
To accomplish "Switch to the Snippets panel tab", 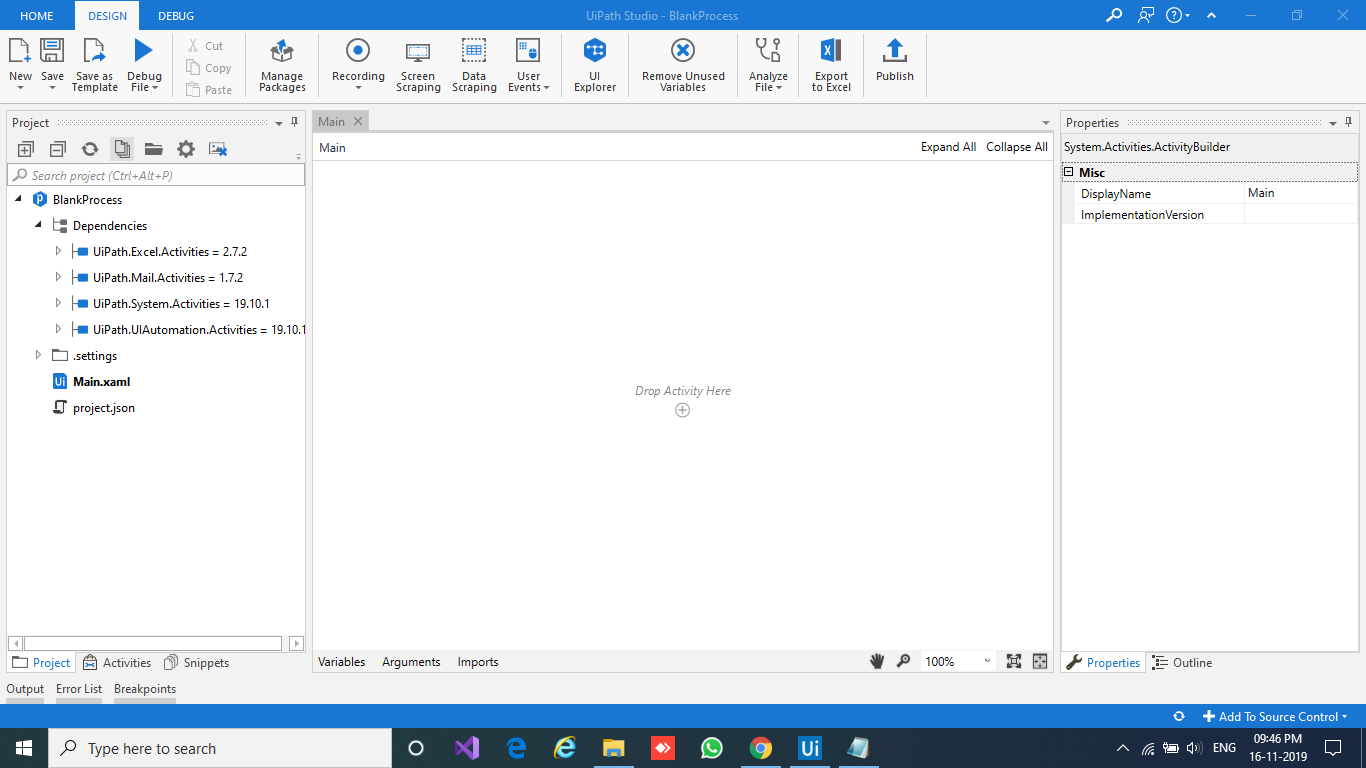I will pos(197,662).
